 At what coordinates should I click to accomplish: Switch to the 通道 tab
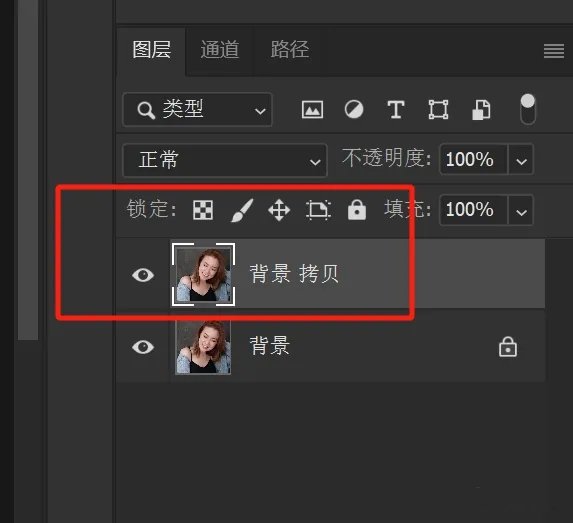tap(220, 49)
